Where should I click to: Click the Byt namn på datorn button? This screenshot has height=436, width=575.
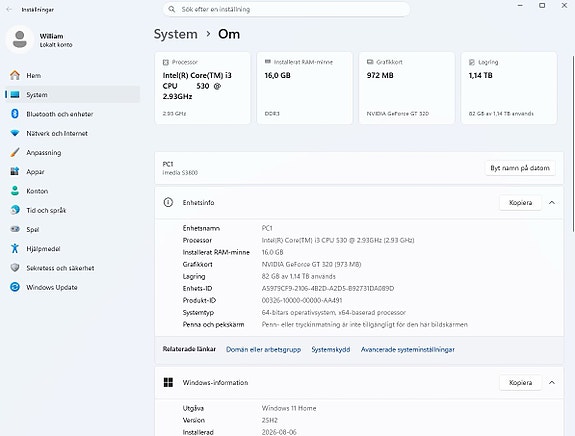(520, 168)
